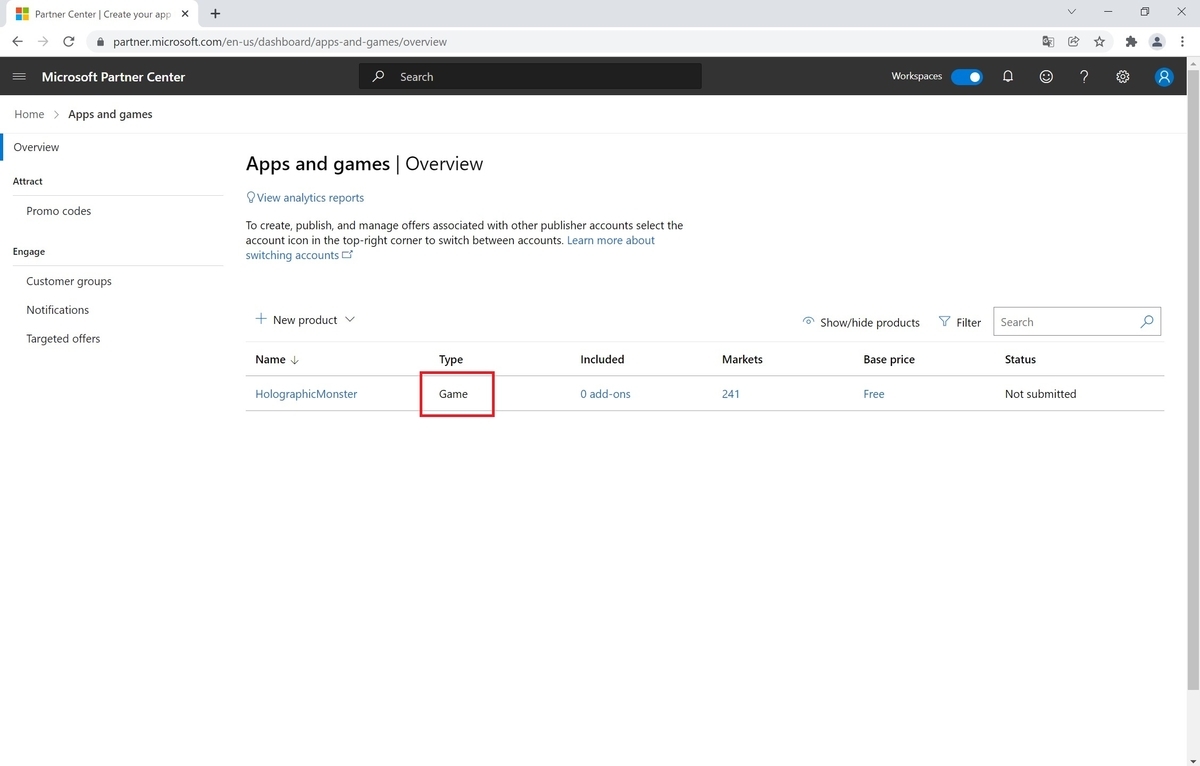Screen dimensions: 1200x766
Task: Open the Overview sidebar item
Action: click(36, 147)
